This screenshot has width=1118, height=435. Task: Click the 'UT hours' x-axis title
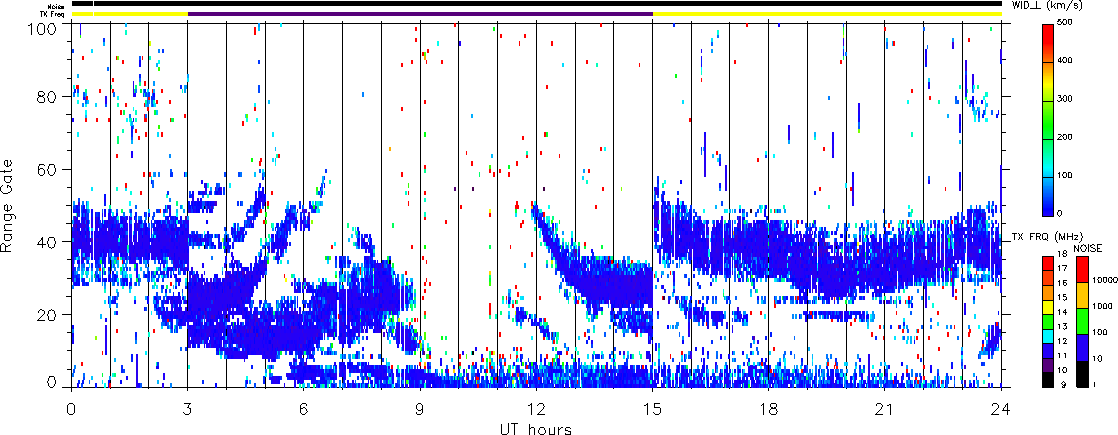click(x=535, y=428)
